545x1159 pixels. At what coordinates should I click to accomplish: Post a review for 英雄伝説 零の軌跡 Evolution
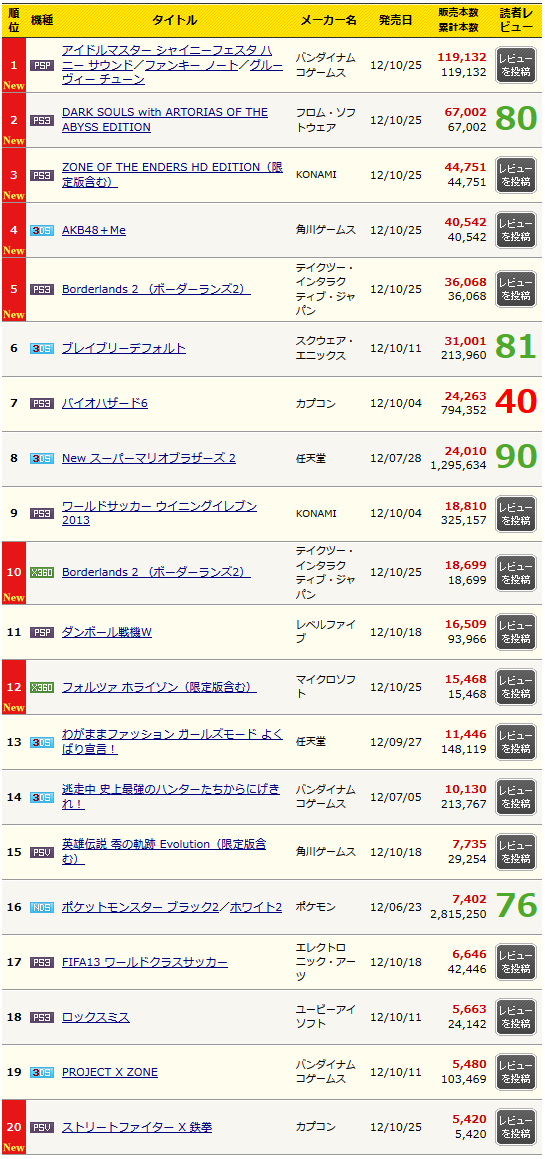coord(515,852)
